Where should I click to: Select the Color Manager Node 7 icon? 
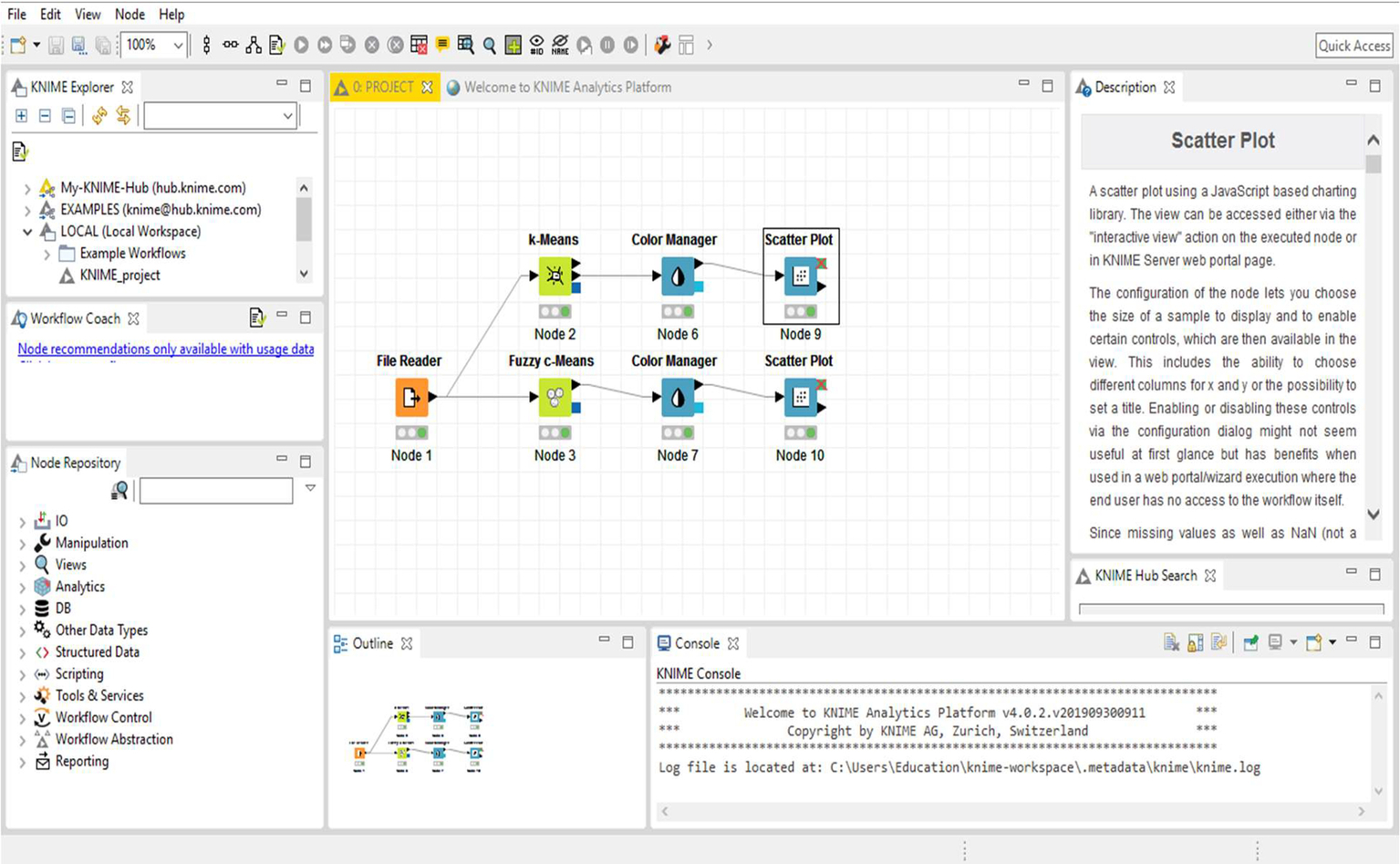coord(678,397)
